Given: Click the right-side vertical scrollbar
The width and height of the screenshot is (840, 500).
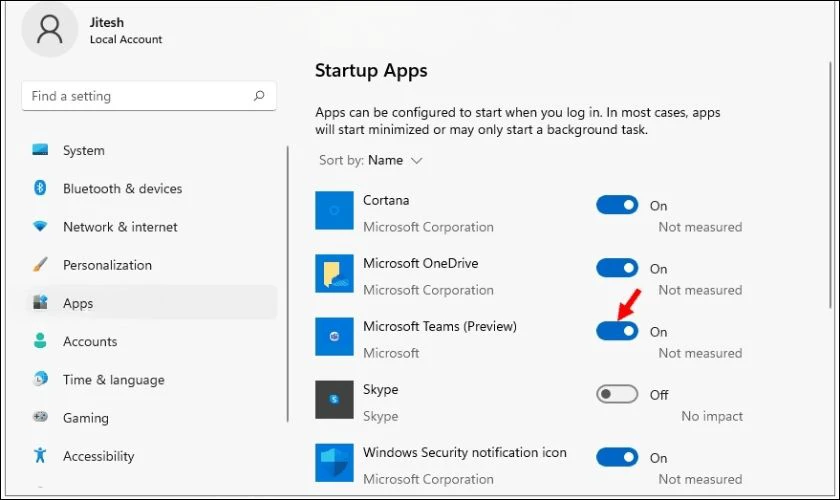Looking at the screenshot, I should (831, 185).
